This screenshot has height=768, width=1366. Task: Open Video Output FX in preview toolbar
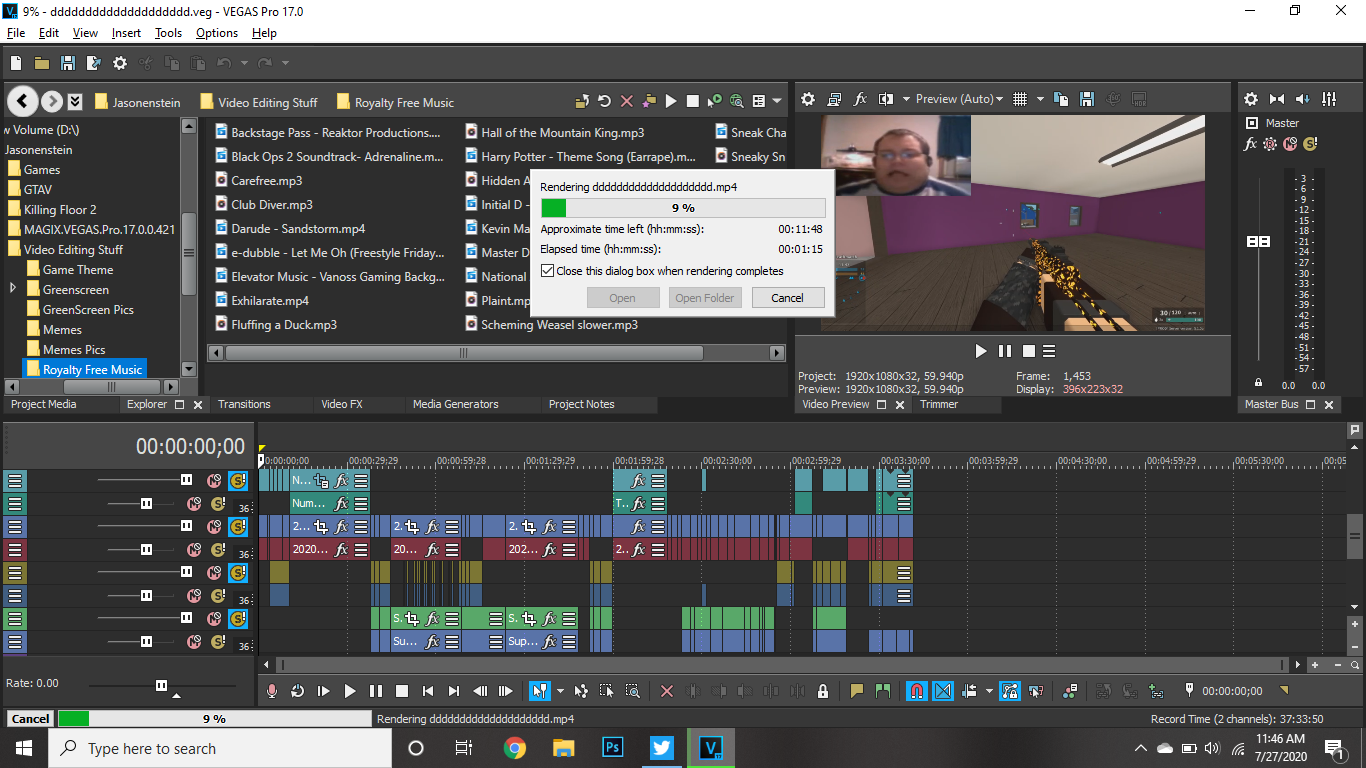coord(860,99)
